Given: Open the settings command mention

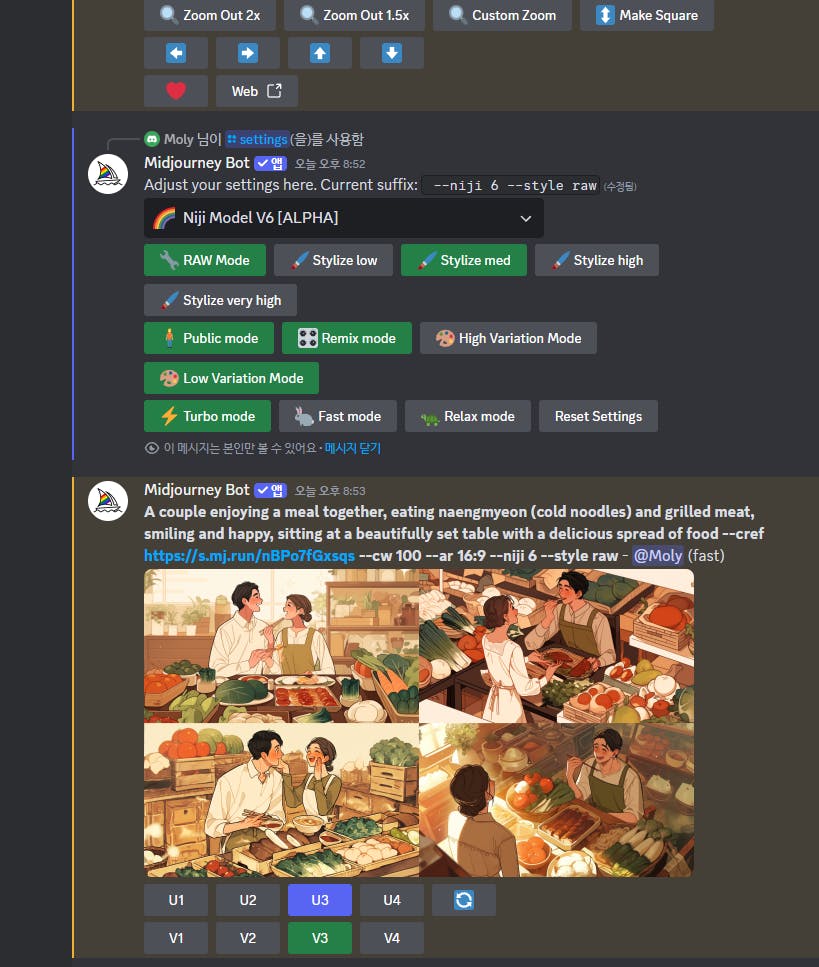Looking at the screenshot, I should 257,139.
